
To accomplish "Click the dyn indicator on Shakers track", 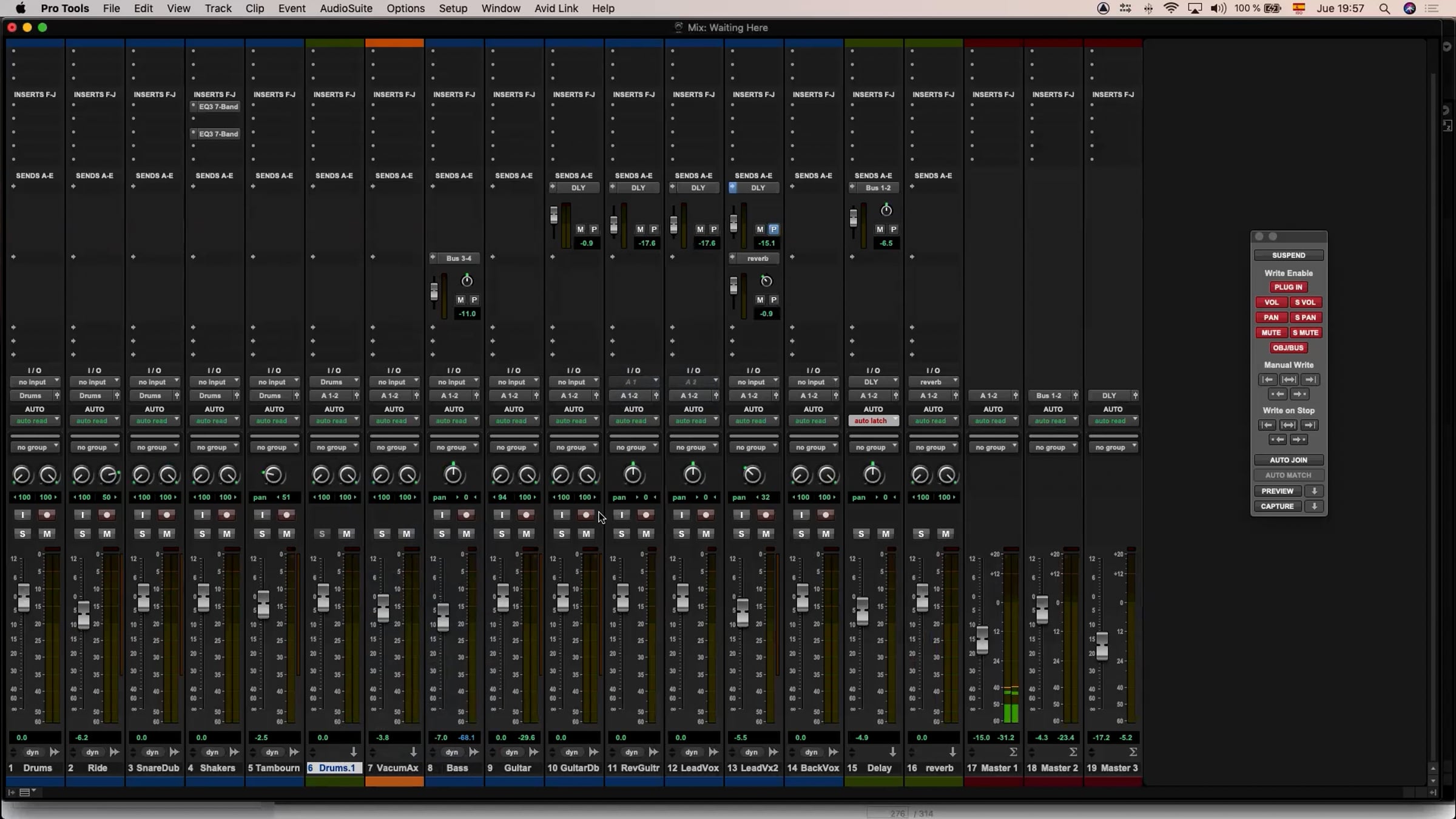I will click(212, 752).
